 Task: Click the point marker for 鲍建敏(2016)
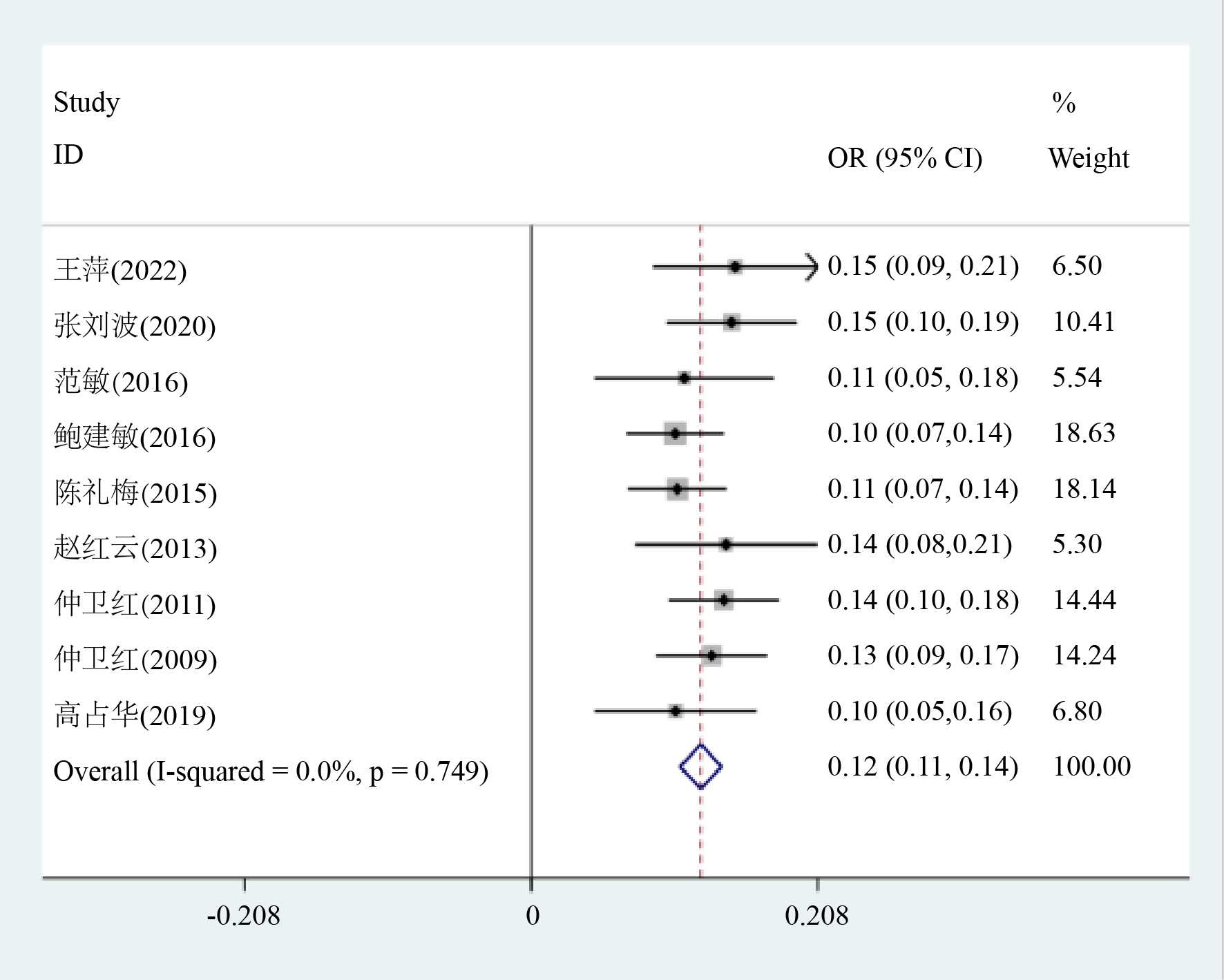tap(675, 434)
